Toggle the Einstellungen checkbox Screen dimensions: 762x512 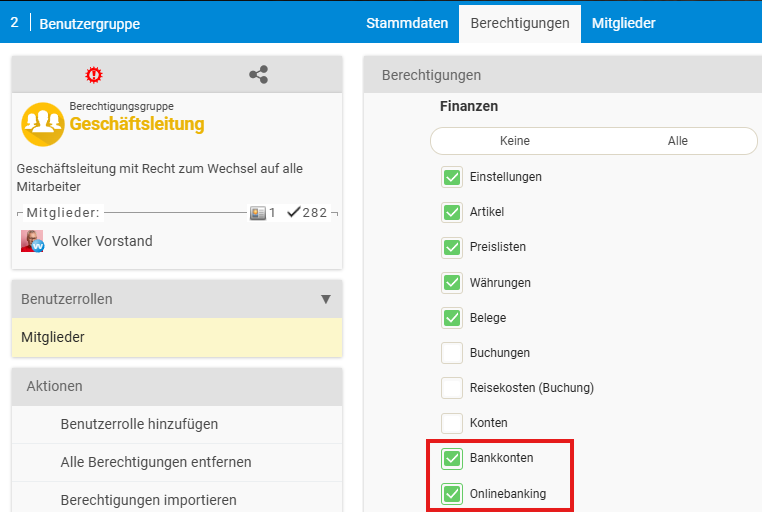[x=452, y=177]
